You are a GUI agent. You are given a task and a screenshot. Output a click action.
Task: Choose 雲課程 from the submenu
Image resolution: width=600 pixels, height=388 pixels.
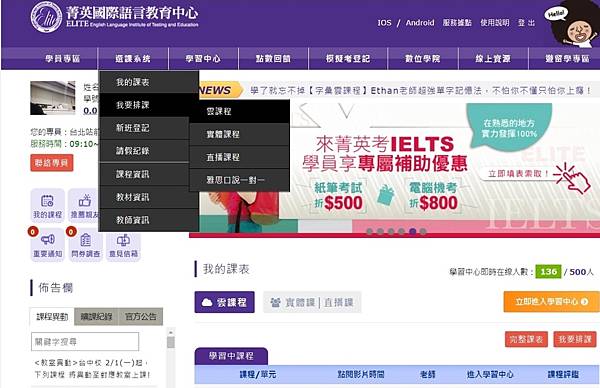coord(240,111)
